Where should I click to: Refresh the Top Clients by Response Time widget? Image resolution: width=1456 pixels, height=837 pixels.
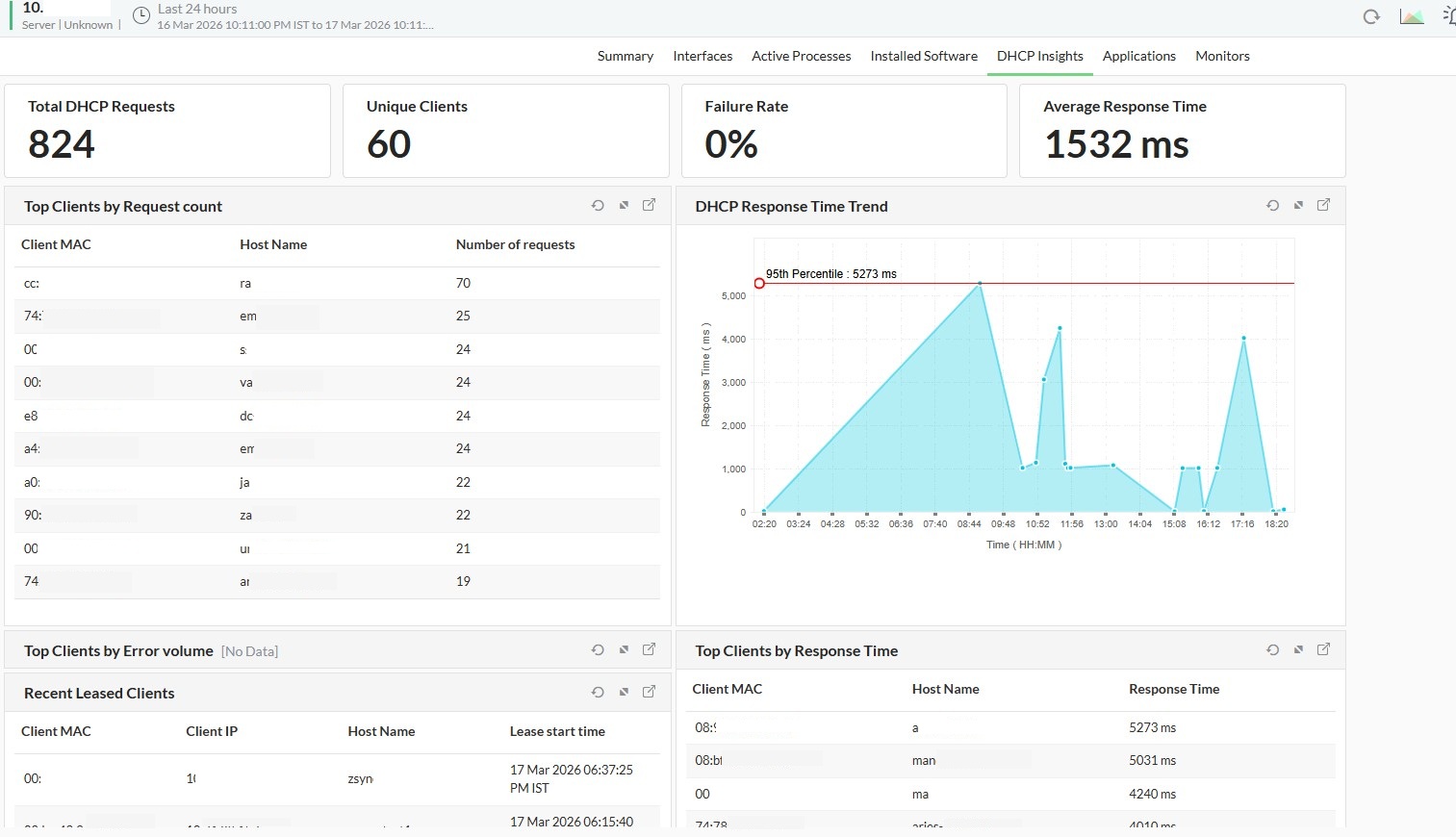tap(1272, 650)
